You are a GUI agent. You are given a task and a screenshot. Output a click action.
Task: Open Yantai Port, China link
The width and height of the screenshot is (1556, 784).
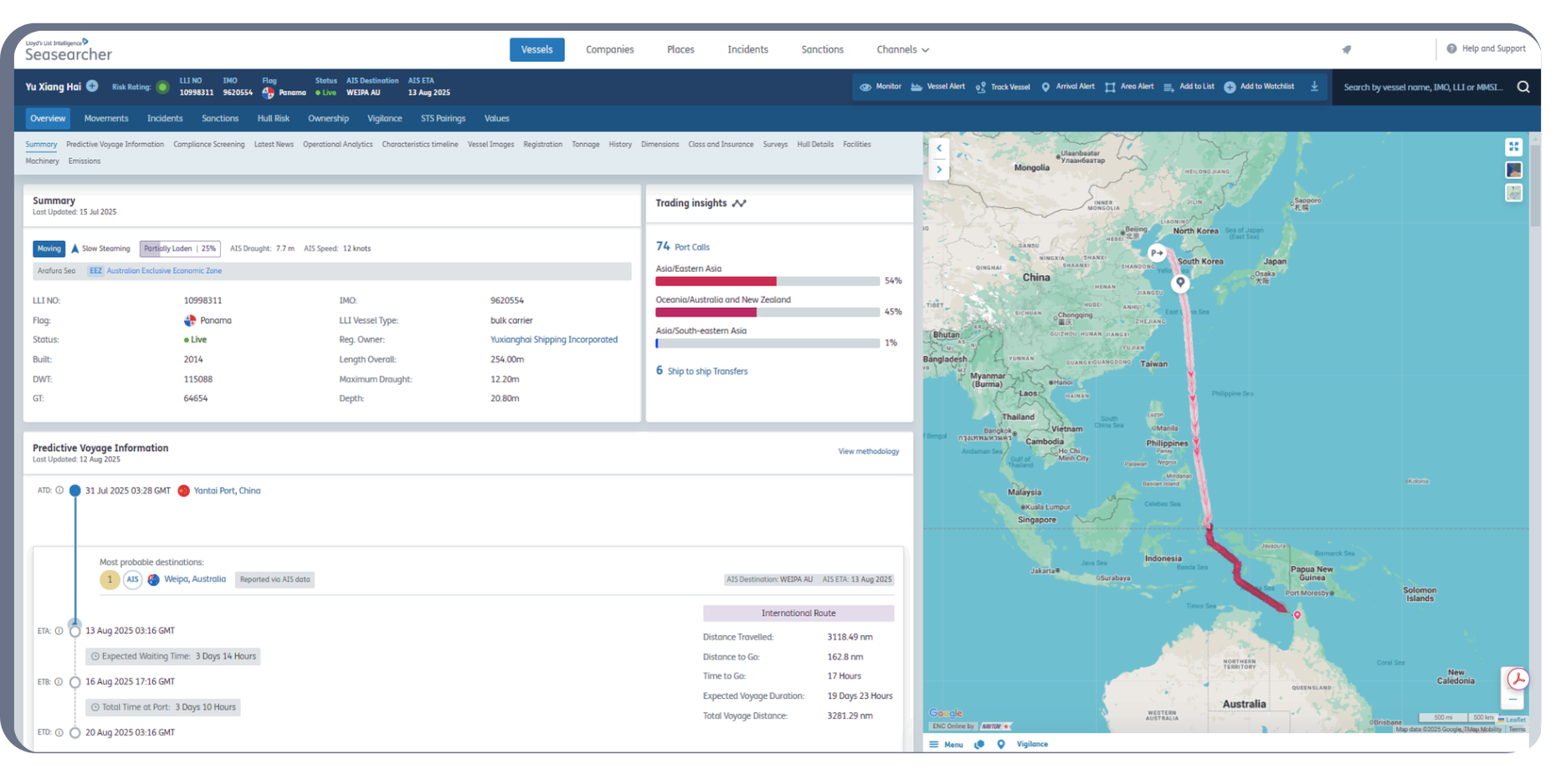tap(227, 490)
